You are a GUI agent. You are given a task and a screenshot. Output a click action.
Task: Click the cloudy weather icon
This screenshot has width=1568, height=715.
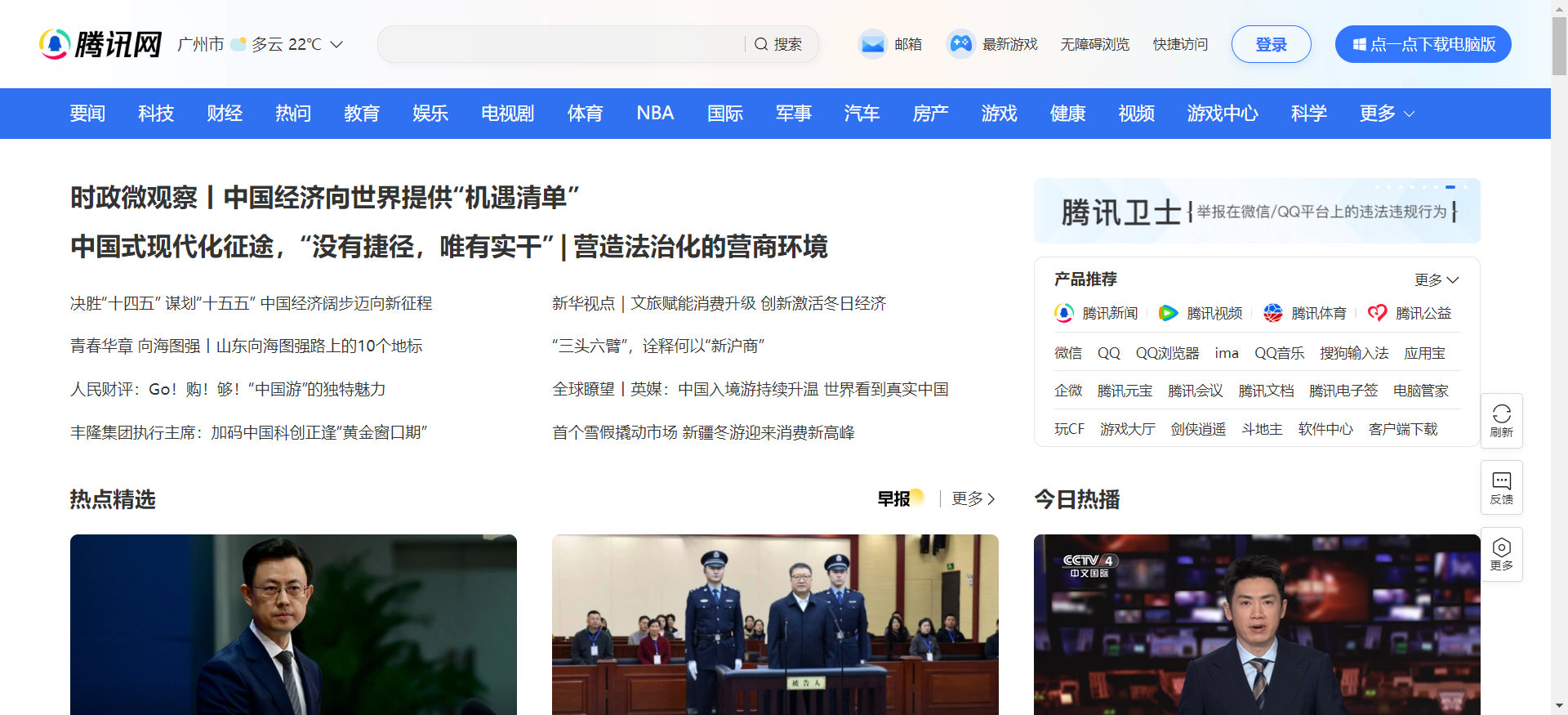click(238, 44)
